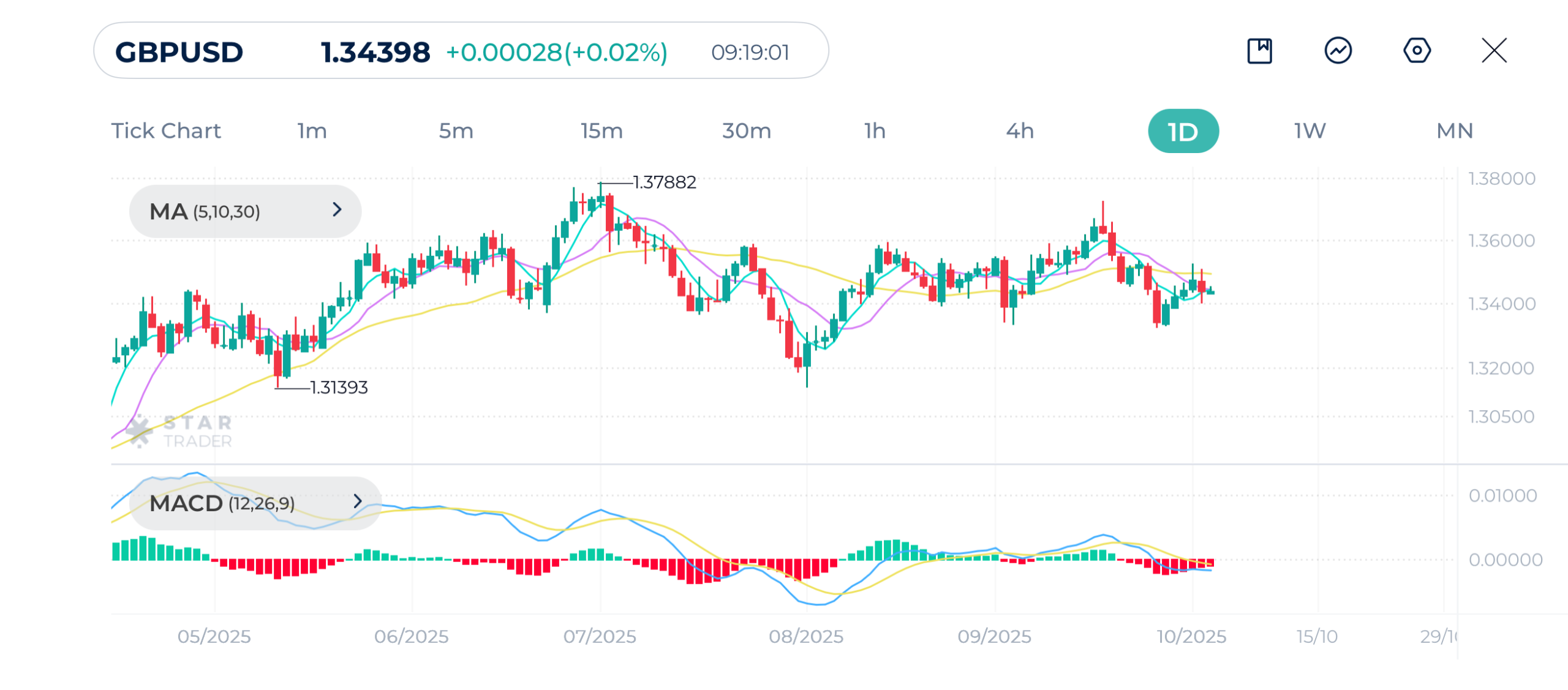Close the GBPUSD chart panel
The image size is (1568, 690).
click(x=1494, y=51)
